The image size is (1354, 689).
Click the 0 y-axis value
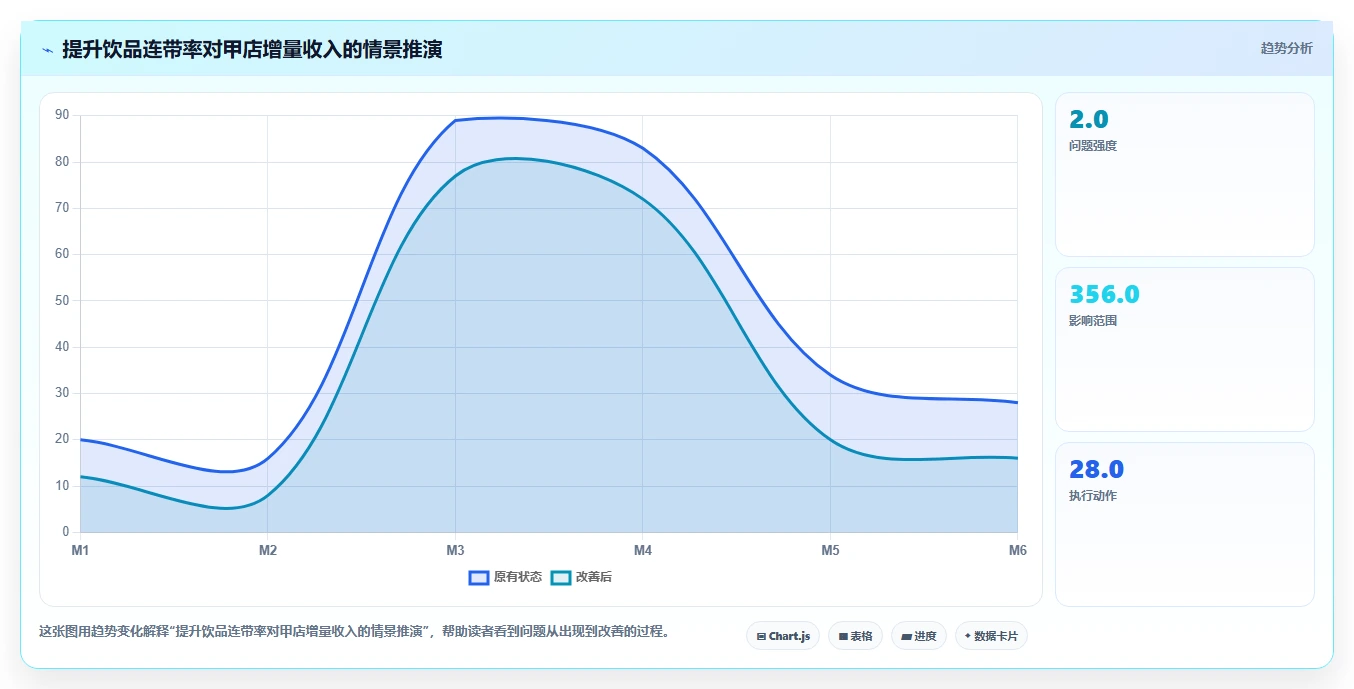coord(66,532)
